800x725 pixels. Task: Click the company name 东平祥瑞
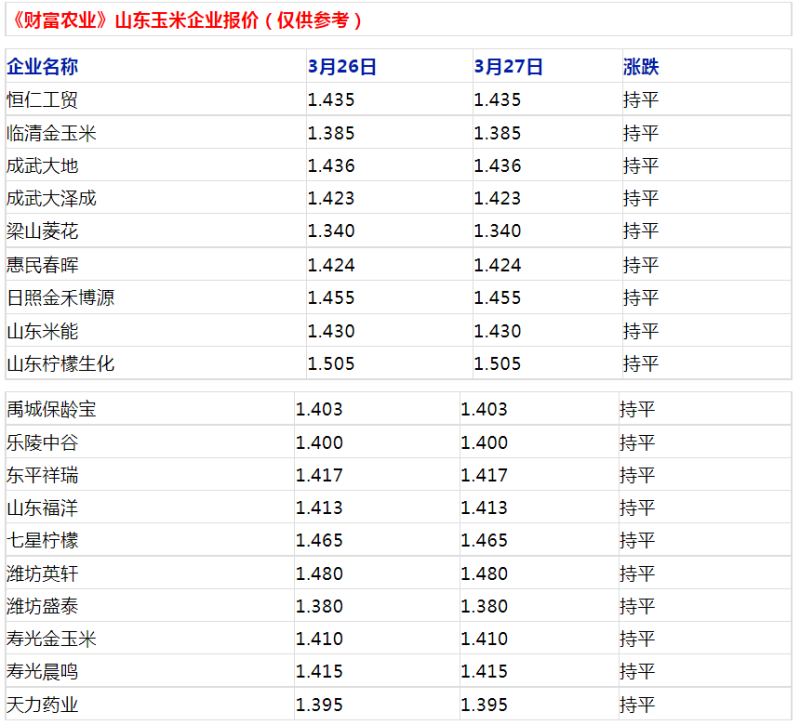coord(42,475)
